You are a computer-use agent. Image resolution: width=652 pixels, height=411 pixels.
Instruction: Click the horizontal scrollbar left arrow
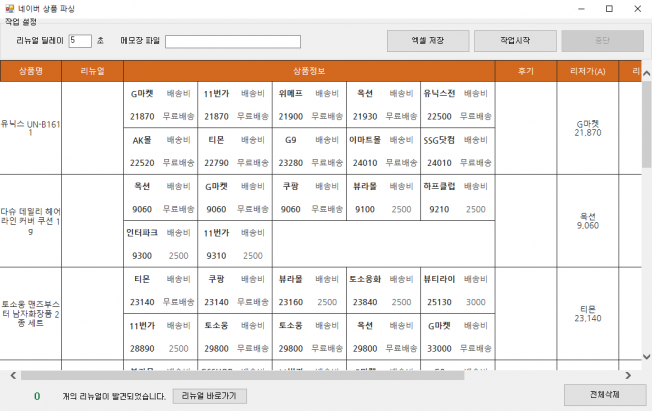[13, 375]
